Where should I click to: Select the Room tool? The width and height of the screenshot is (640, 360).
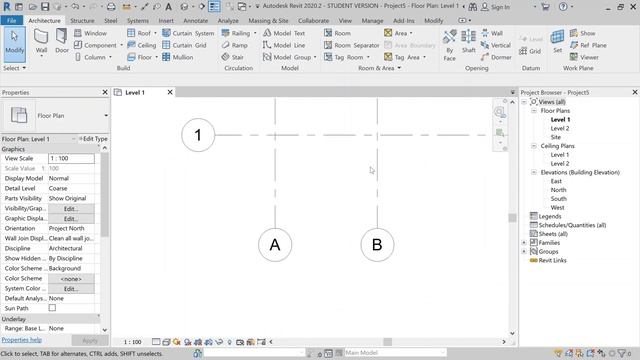click(x=337, y=33)
